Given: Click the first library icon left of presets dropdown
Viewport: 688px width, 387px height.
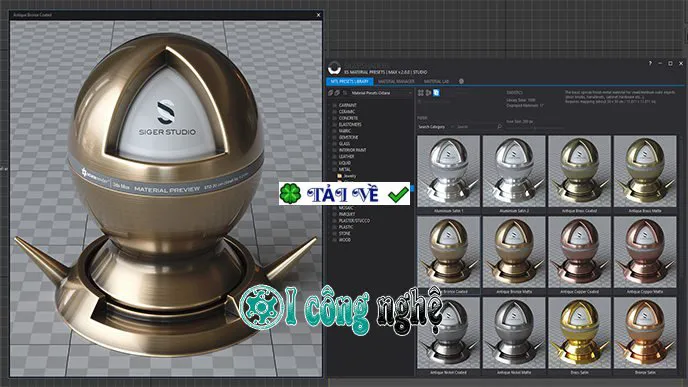Looking at the screenshot, I should [x=330, y=93].
